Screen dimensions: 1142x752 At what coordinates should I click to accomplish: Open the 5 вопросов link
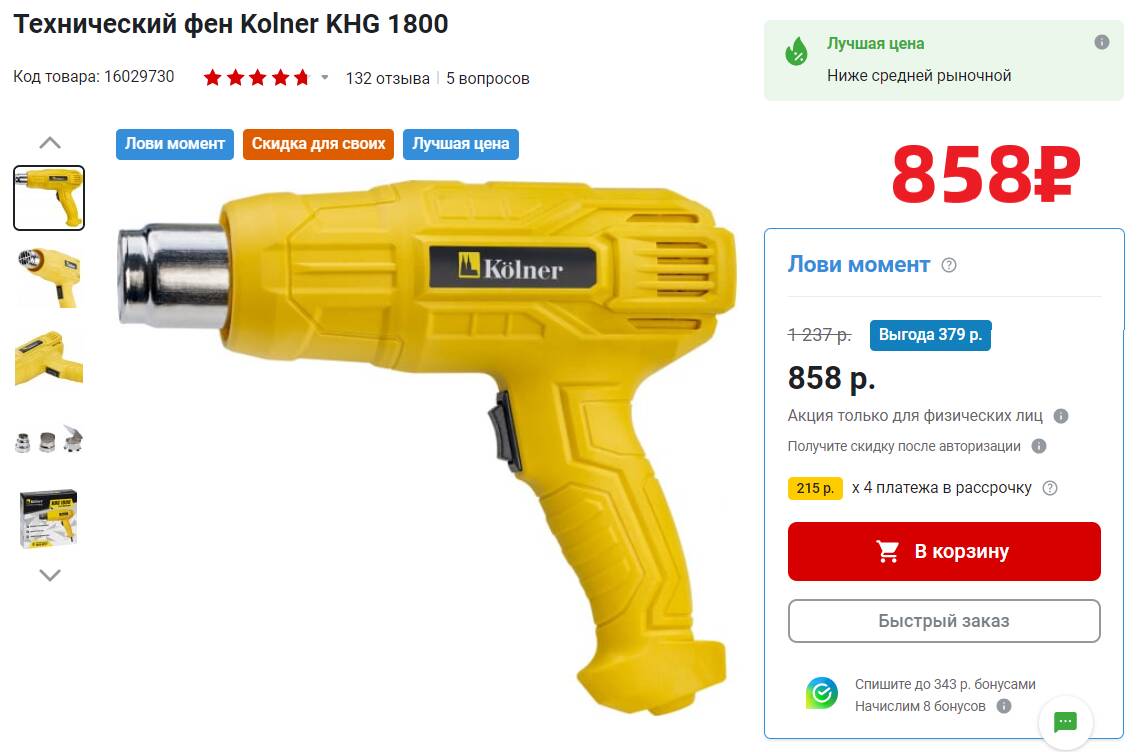tap(487, 79)
